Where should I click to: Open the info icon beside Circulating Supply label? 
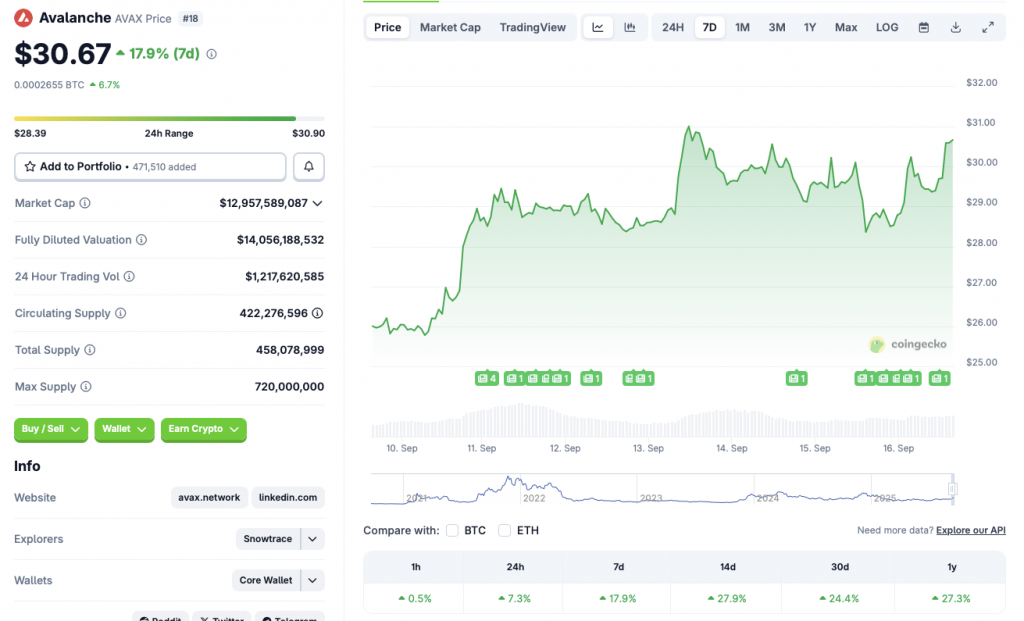point(120,313)
